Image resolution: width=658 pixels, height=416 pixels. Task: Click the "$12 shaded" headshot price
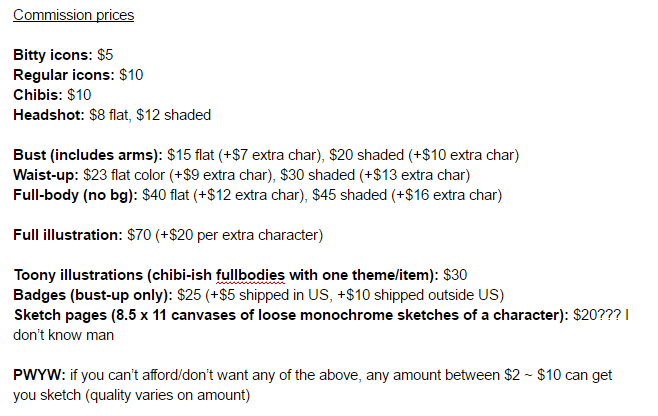(x=173, y=115)
